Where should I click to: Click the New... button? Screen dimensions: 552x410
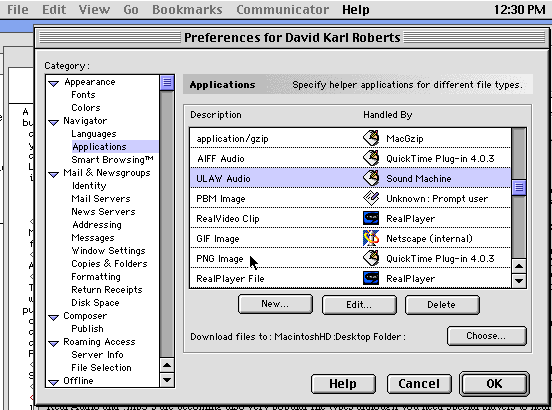click(x=275, y=304)
